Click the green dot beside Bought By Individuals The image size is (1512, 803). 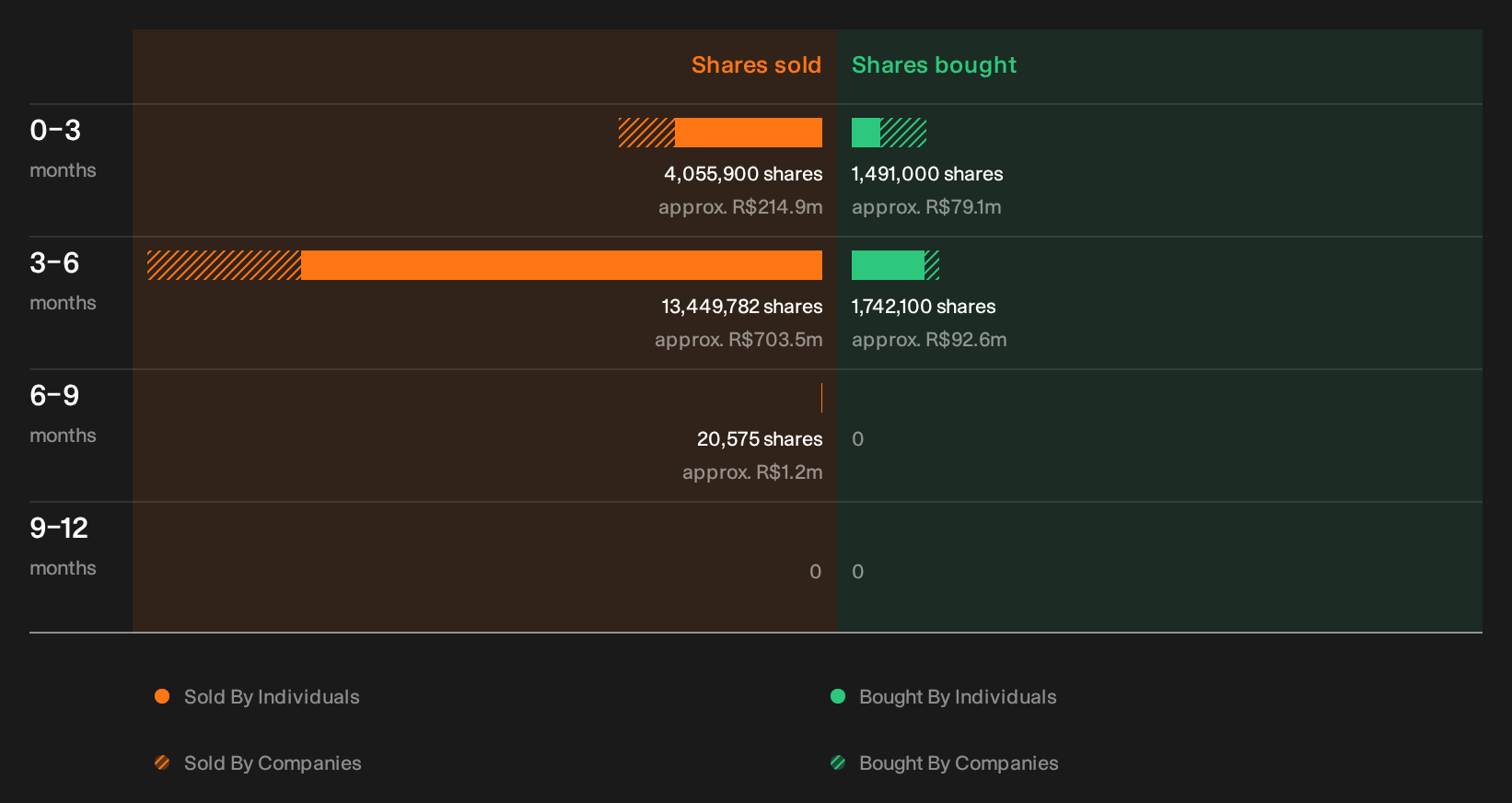point(838,696)
